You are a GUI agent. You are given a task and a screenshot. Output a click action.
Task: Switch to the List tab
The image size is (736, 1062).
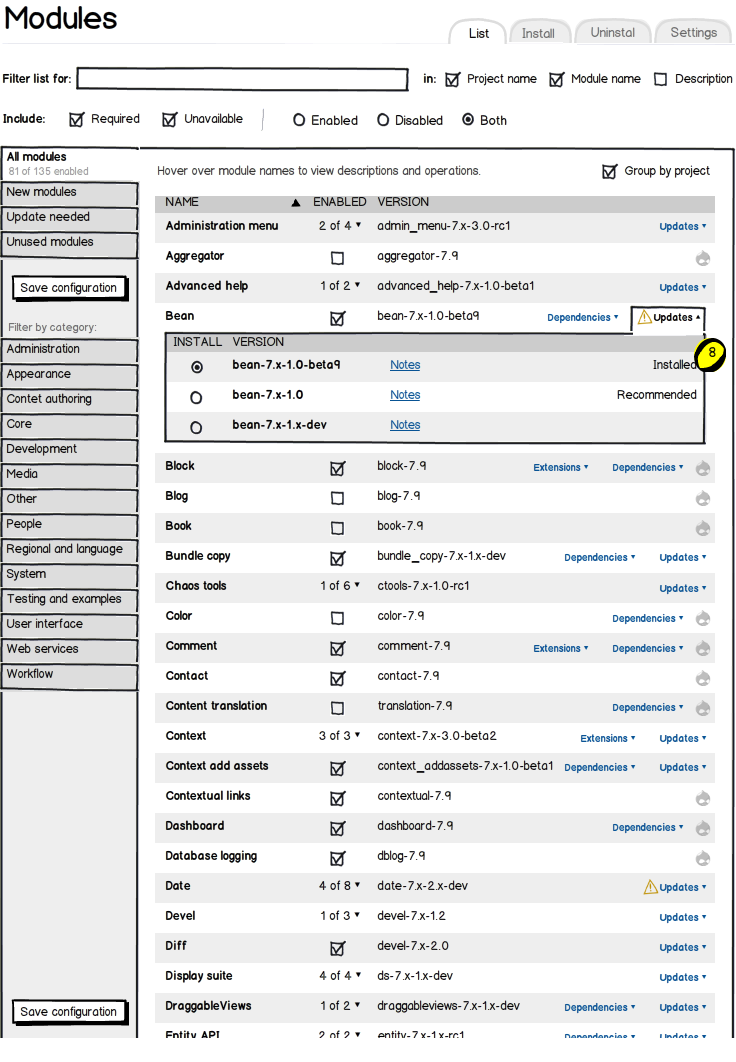tap(478, 33)
